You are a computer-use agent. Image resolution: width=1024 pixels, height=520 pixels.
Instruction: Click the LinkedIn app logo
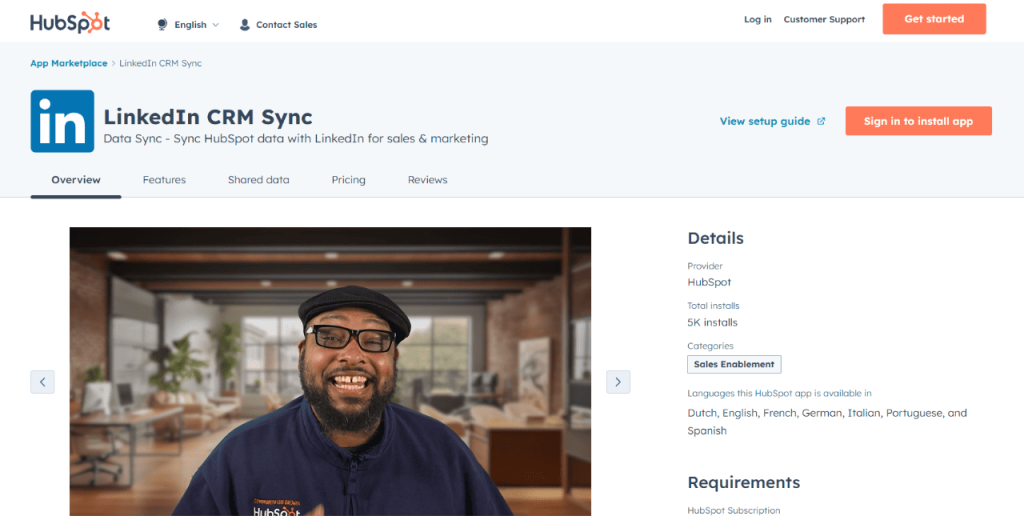tap(62, 122)
